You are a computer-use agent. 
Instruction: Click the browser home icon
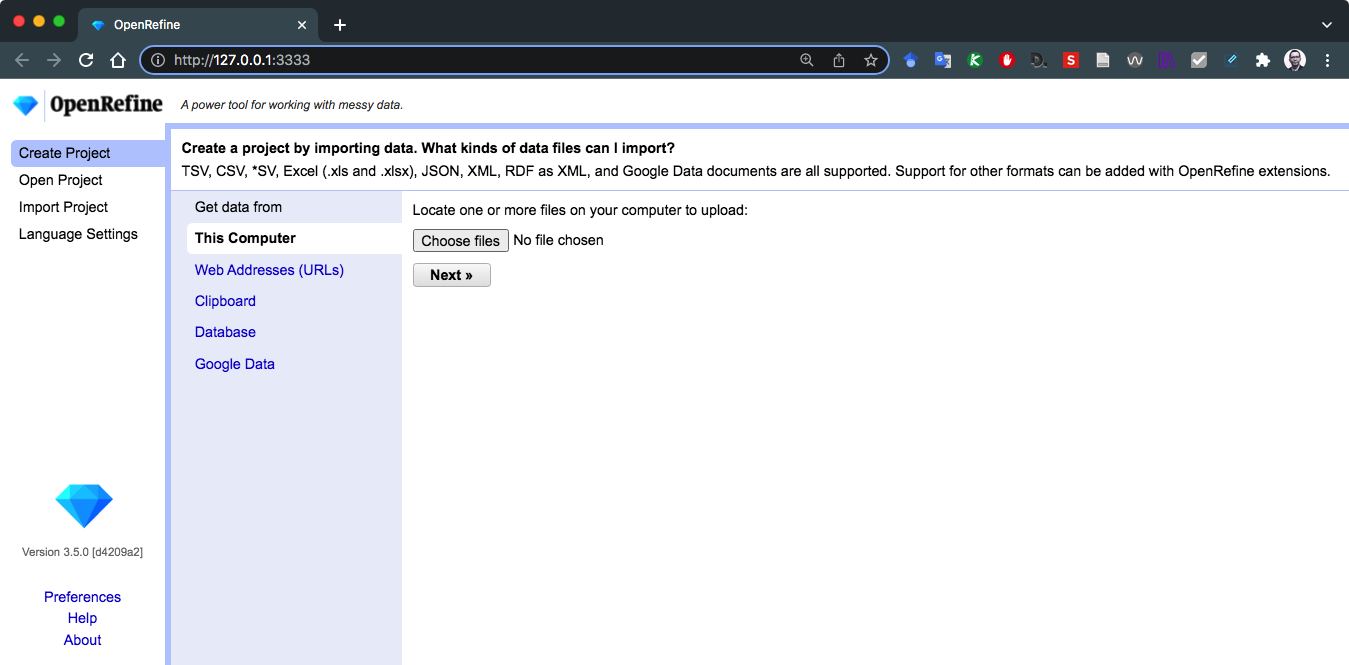click(118, 60)
